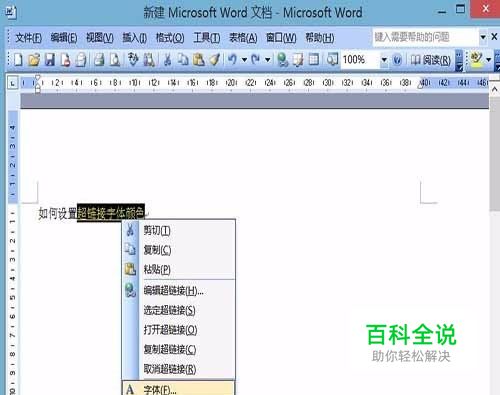
Task: Open the 工具(T) menu
Action: click(x=207, y=38)
